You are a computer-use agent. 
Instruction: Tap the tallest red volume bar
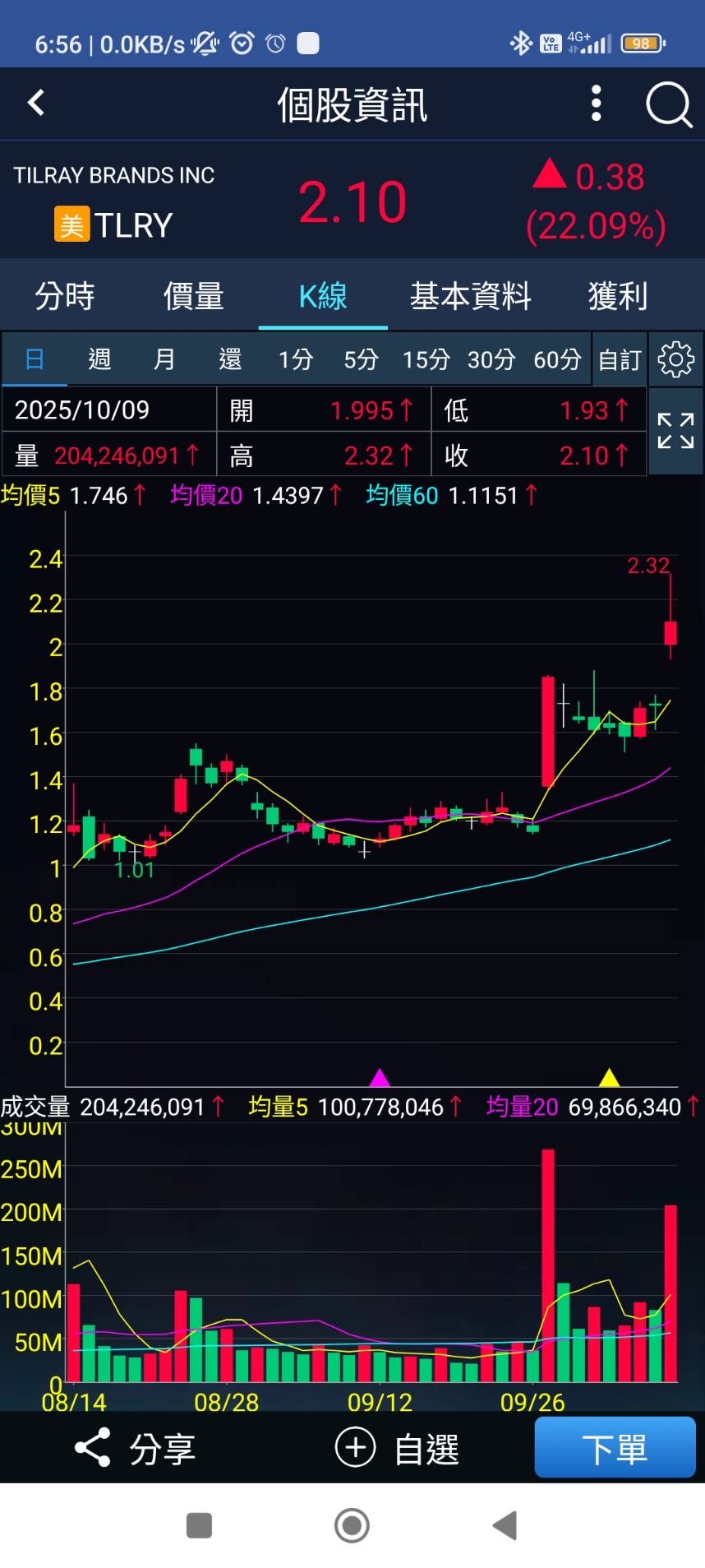(x=548, y=1265)
